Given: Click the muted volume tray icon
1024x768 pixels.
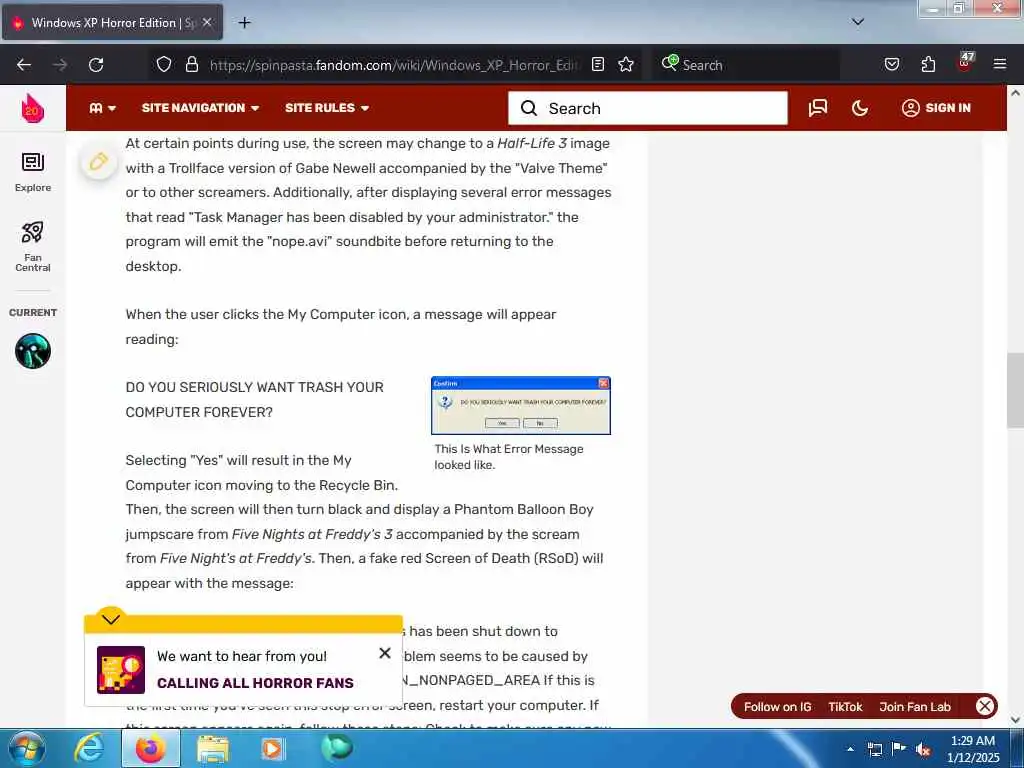Looking at the screenshot, I should (923, 749).
